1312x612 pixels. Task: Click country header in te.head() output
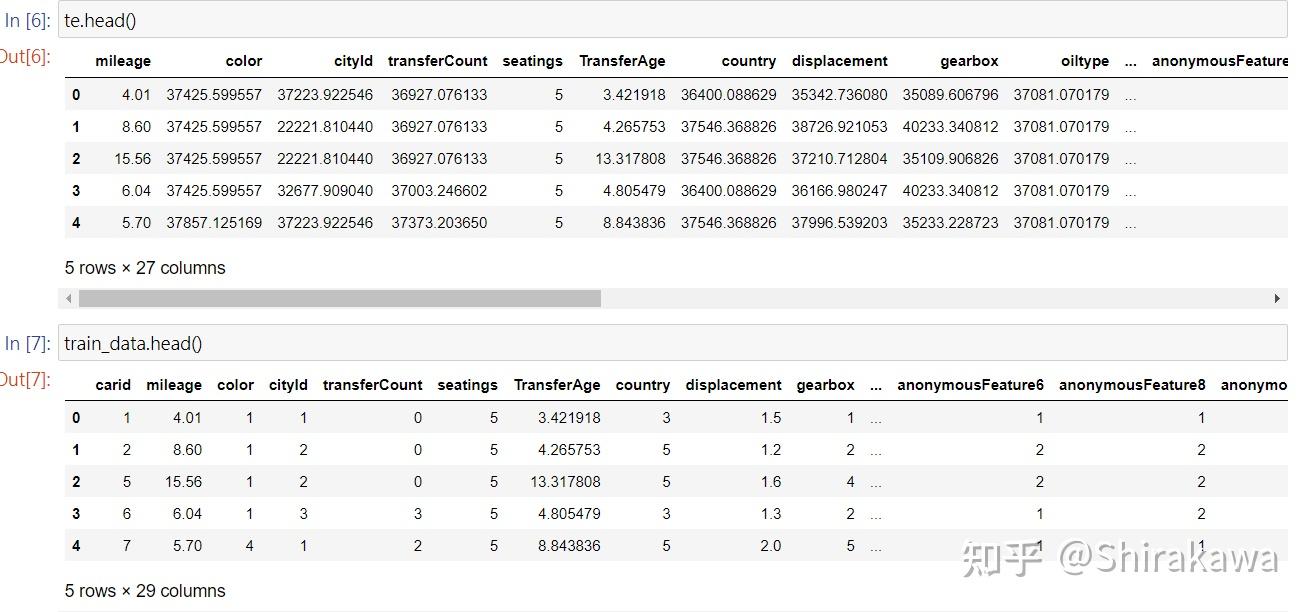coord(749,61)
